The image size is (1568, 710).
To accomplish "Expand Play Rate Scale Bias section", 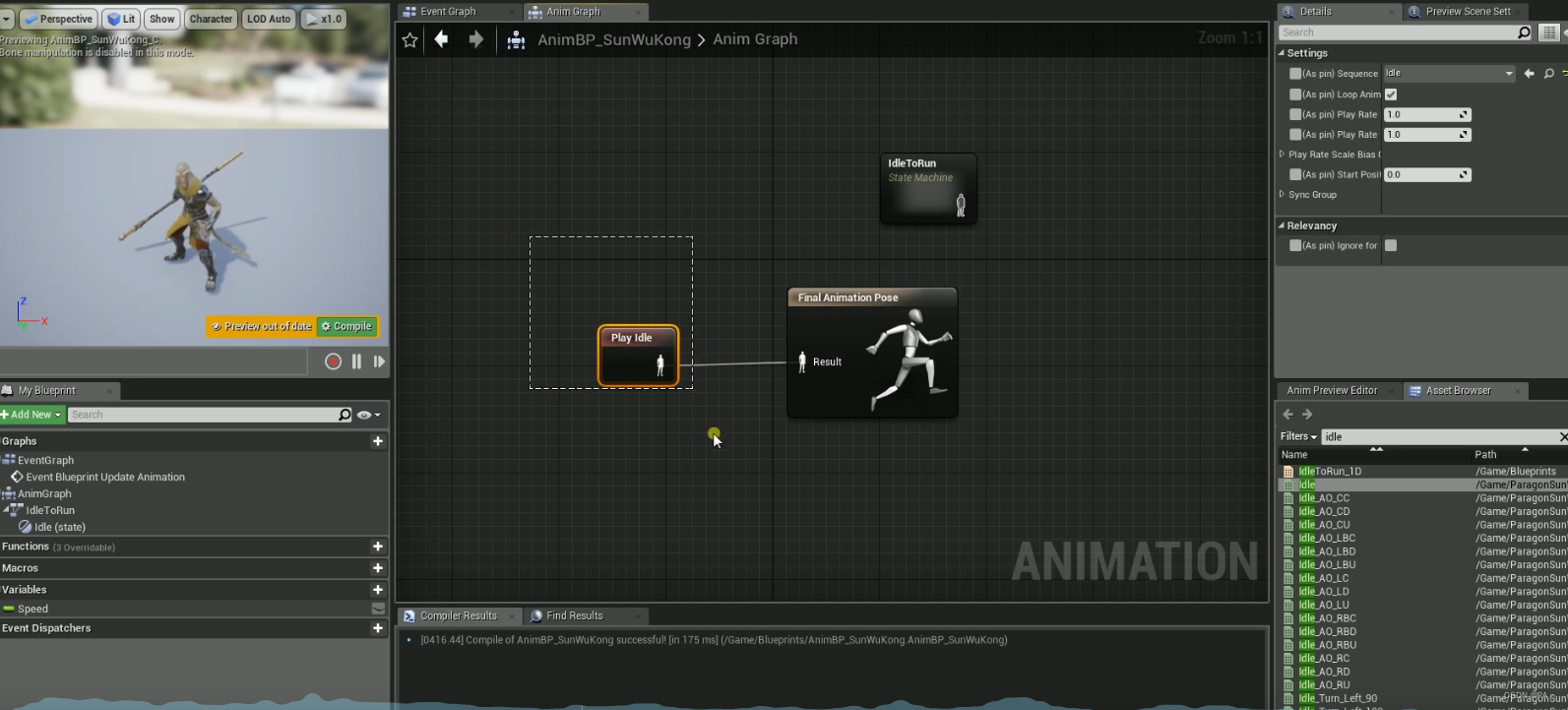I will [x=1282, y=155].
